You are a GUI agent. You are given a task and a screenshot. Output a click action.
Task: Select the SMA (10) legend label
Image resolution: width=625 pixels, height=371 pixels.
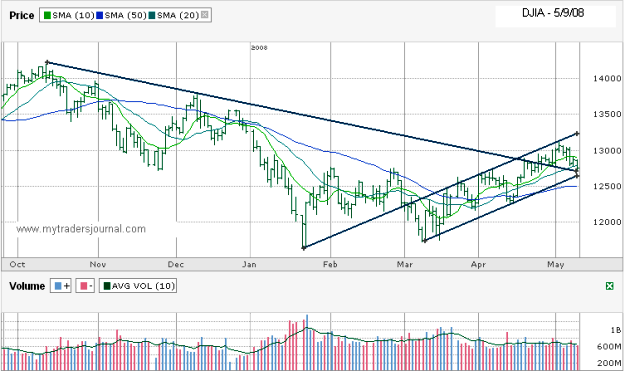tap(73, 16)
